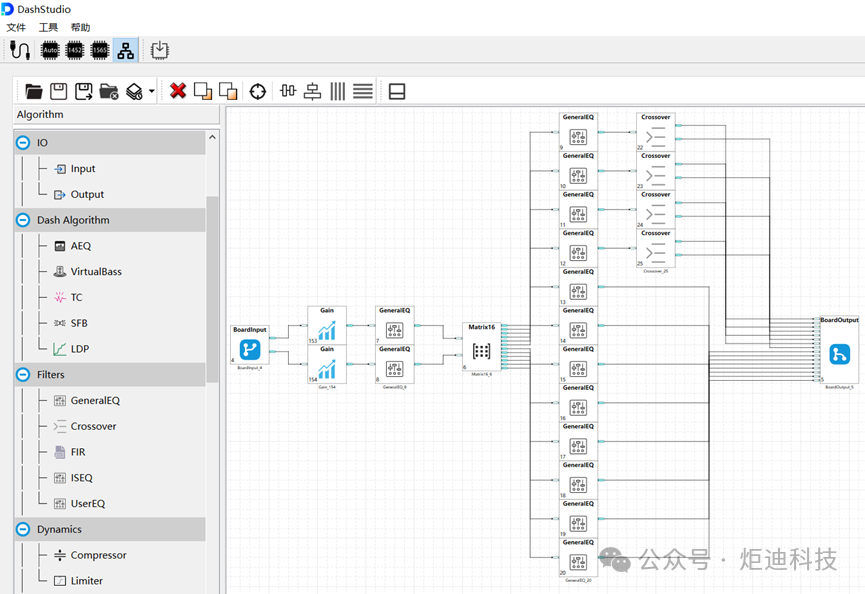The image size is (865, 594).
Task: Select the Auto chip icon
Action: pyautogui.click(x=49, y=49)
